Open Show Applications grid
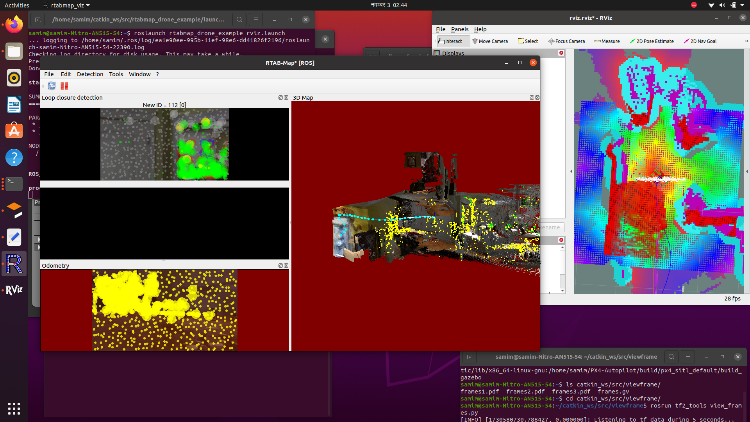This screenshot has width=750, height=422. (14, 408)
